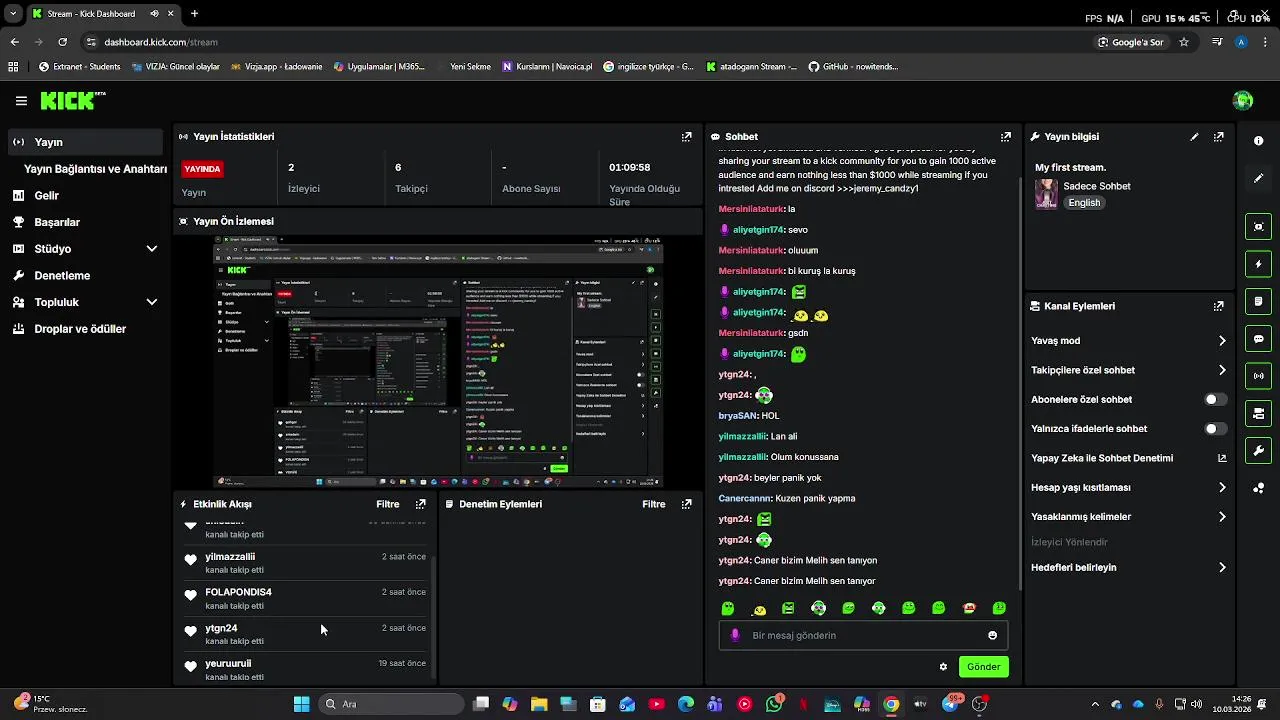Pop out the Denetim Eylemleri panel
This screenshot has height=720, width=1280.
pyautogui.click(x=687, y=504)
